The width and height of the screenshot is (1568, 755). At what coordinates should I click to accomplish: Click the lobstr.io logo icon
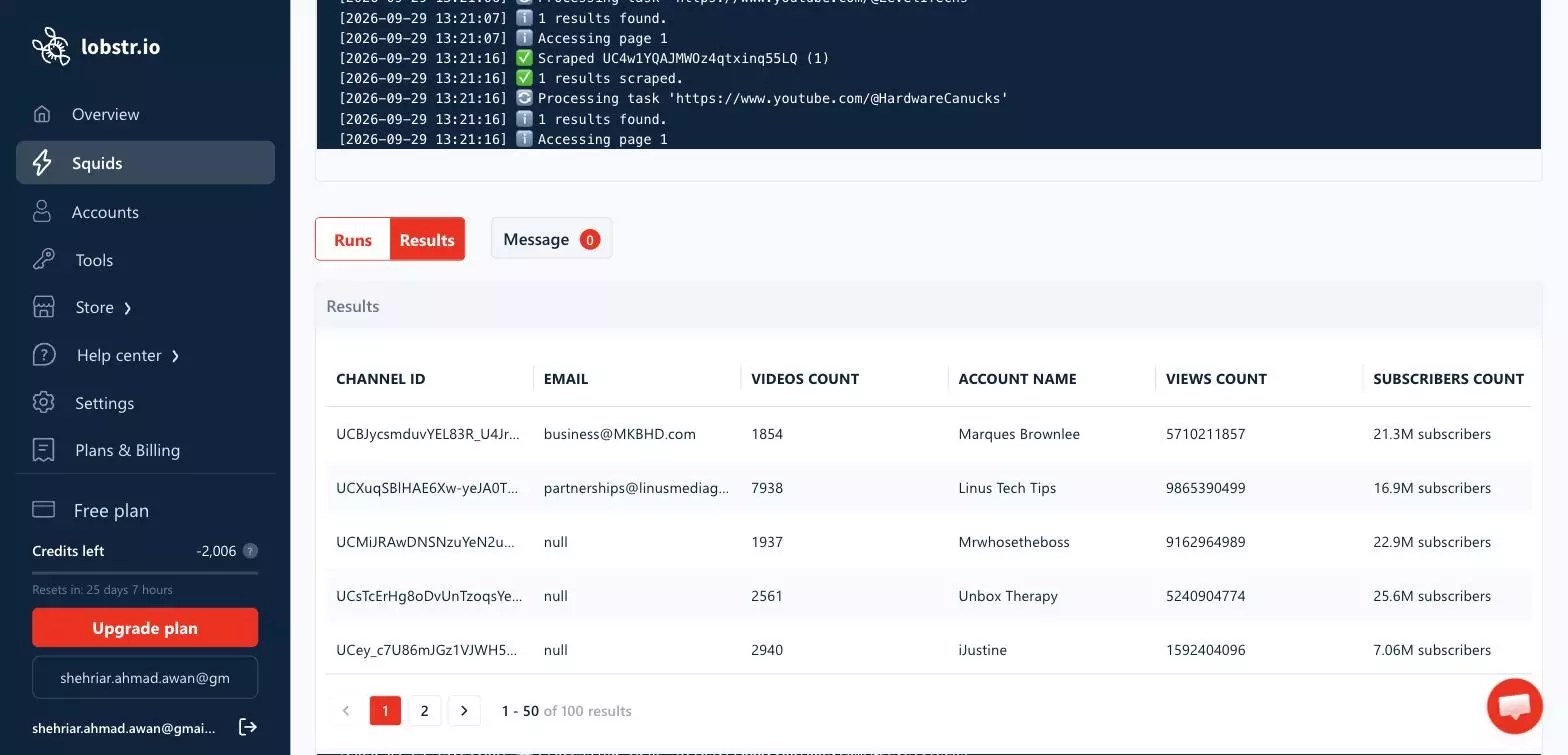[51, 46]
